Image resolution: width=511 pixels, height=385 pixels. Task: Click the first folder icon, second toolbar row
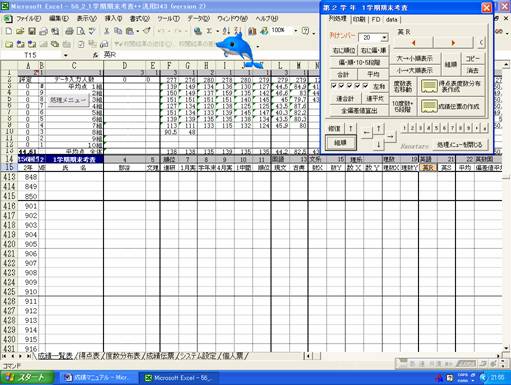click(9, 44)
